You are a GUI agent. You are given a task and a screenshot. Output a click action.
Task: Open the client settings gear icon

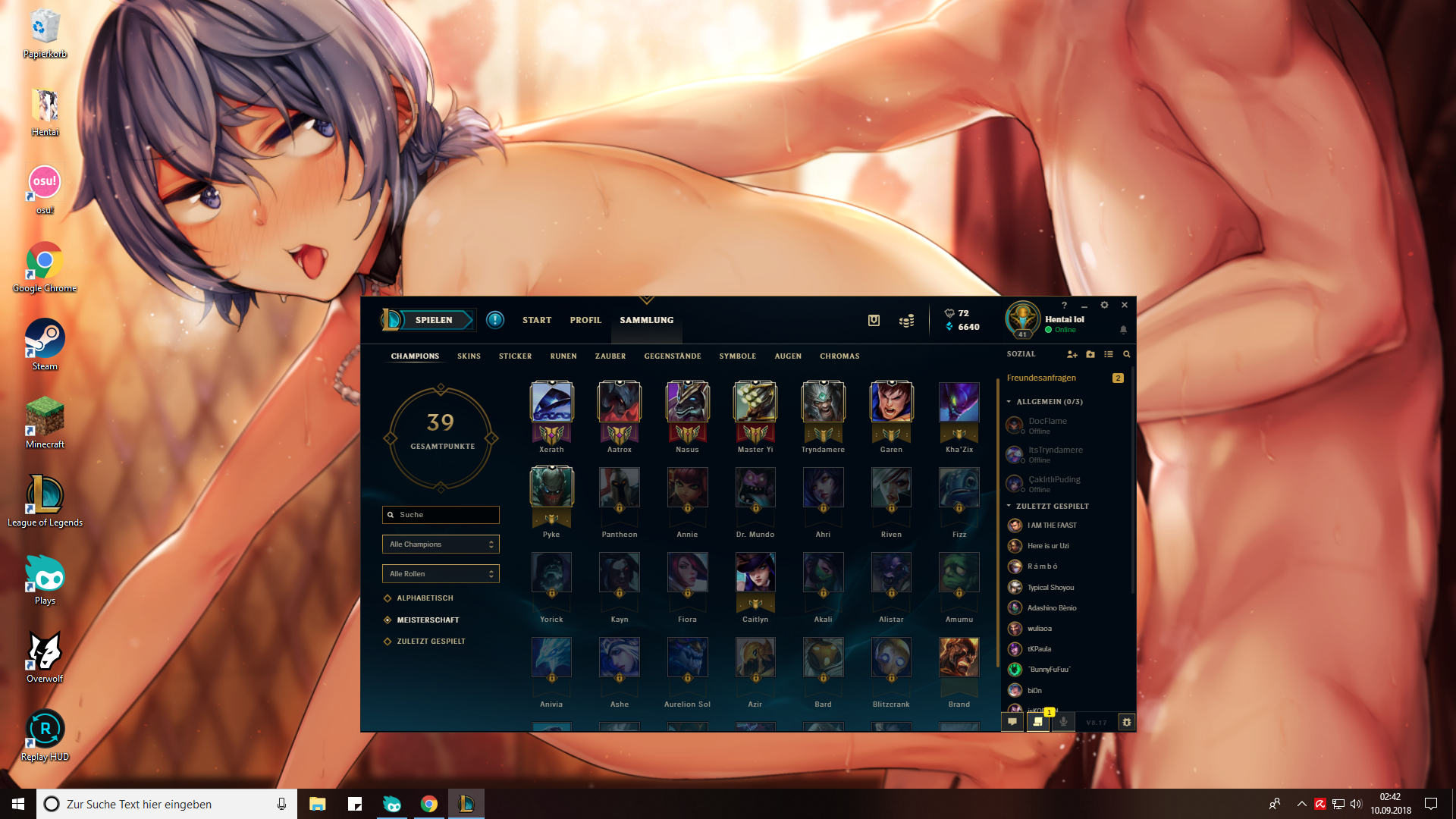[1104, 305]
